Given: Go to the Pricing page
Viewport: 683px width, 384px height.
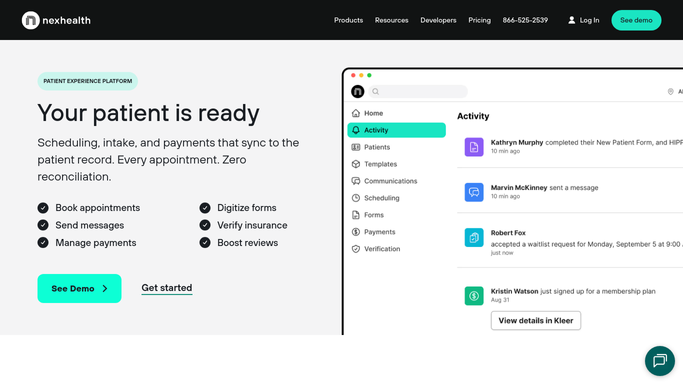Looking at the screenshot, I should [479, 20].
